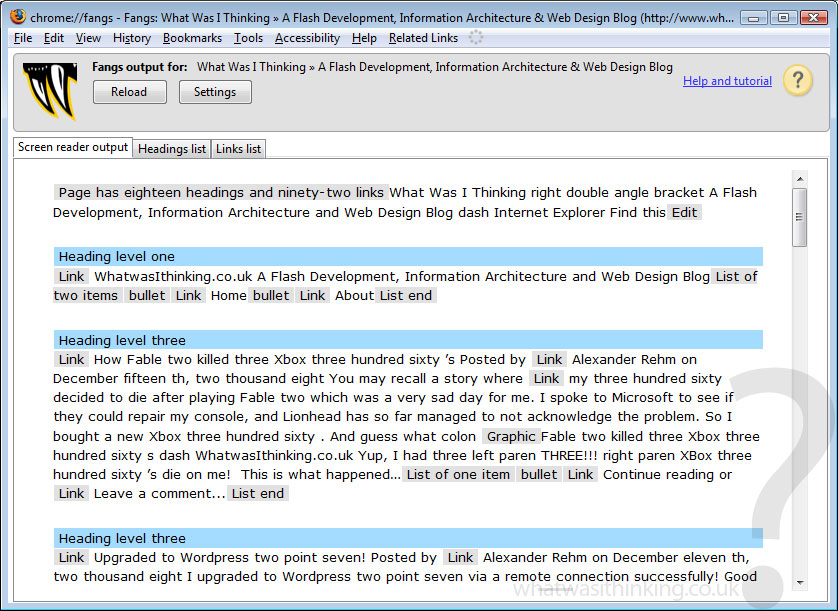Screen dimensions: 838x611
Task: Open the Bookmarks menu
Action: (x=192, y=38)
